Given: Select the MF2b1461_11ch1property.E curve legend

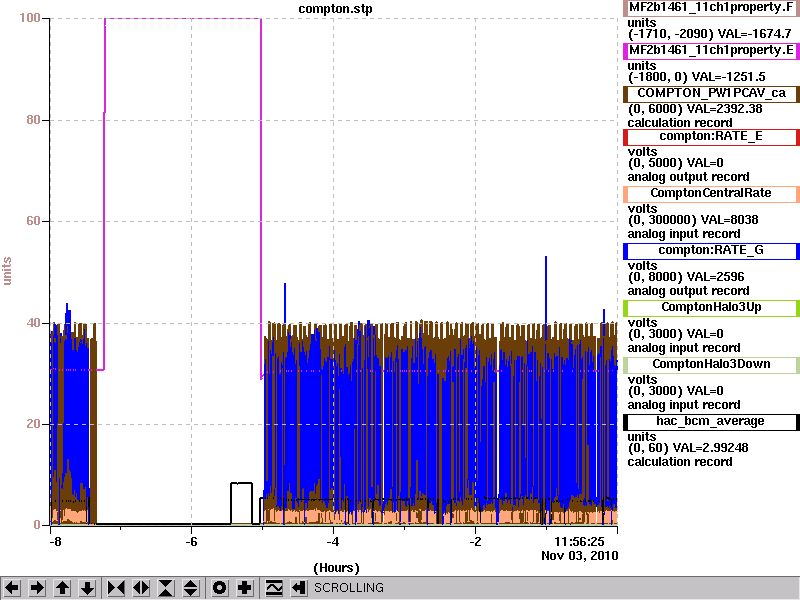Looking at the screenshot, I should pyautogui.click(x=711, y=51).
